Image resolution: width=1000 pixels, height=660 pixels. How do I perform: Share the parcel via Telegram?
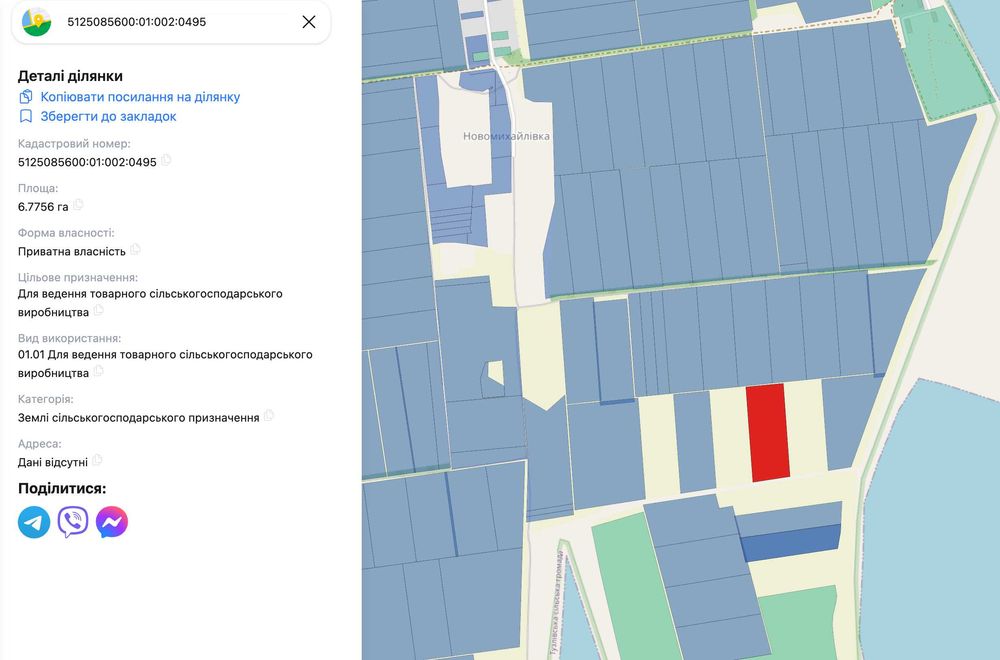click(34, 522)
